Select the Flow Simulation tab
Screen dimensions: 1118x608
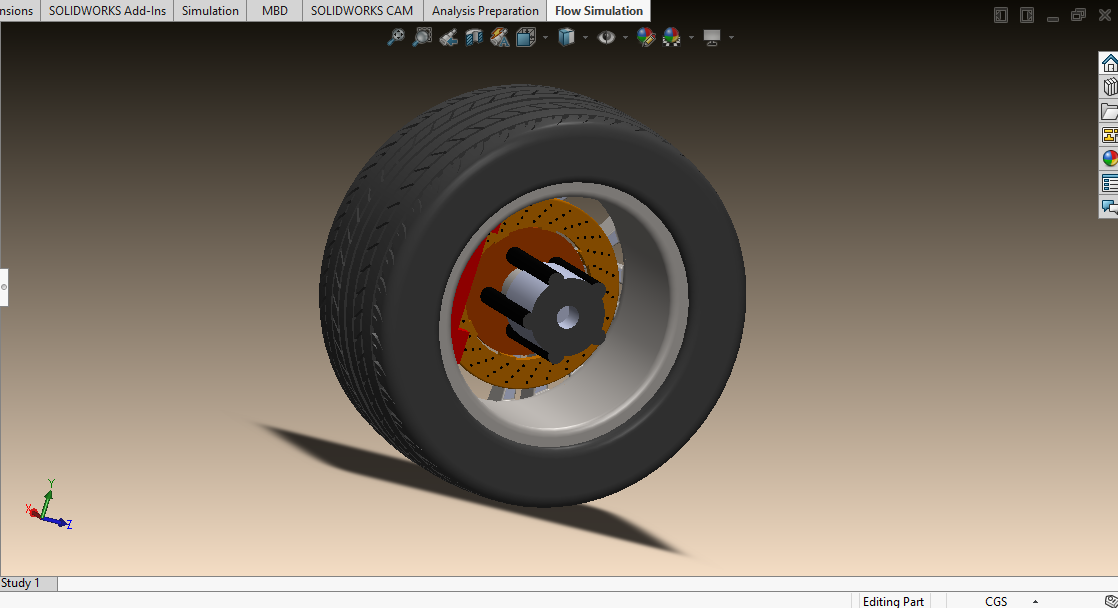coord(599,11)
